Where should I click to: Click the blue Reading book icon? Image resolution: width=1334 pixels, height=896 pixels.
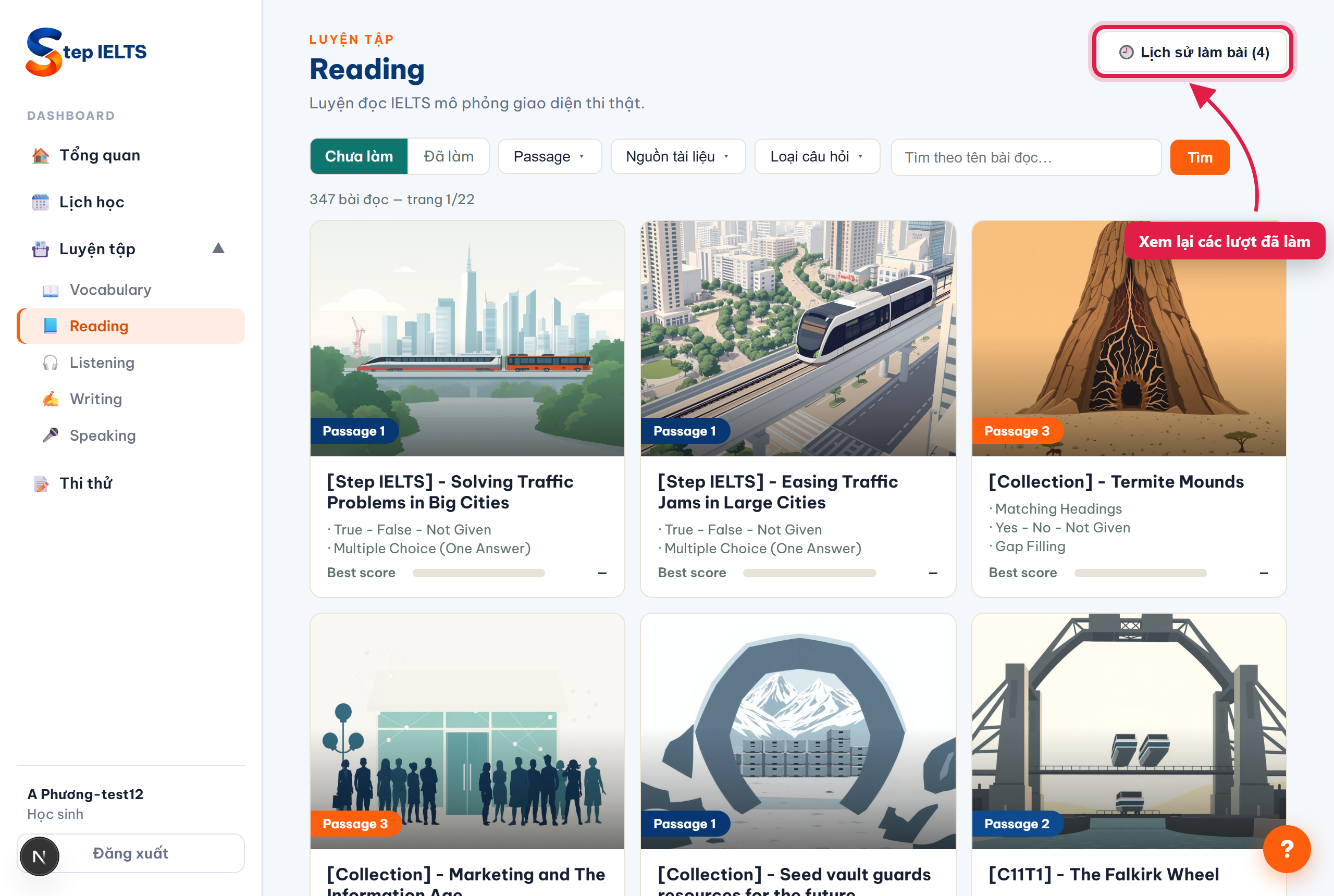[x=51, y=326]
